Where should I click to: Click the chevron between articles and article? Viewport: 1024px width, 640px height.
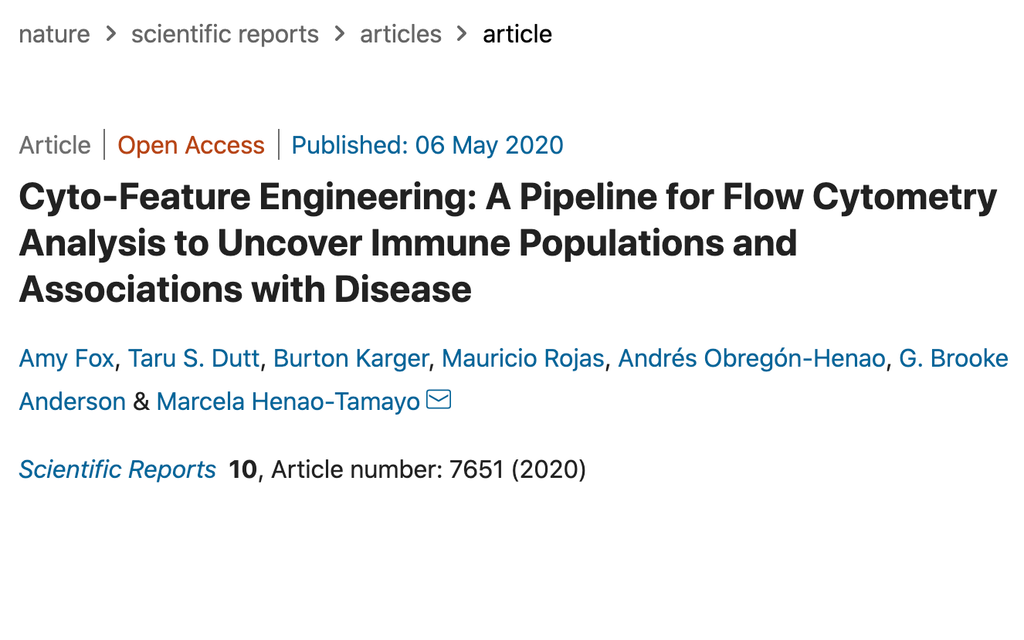[461, 34]
